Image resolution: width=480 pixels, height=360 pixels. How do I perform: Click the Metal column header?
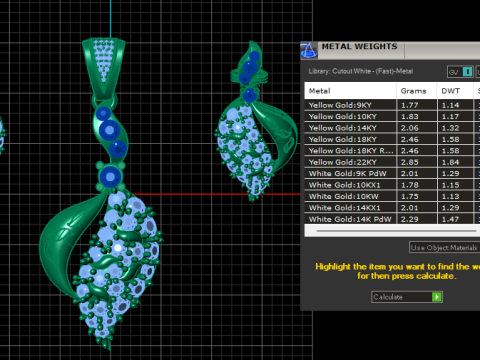pos(350,91)
